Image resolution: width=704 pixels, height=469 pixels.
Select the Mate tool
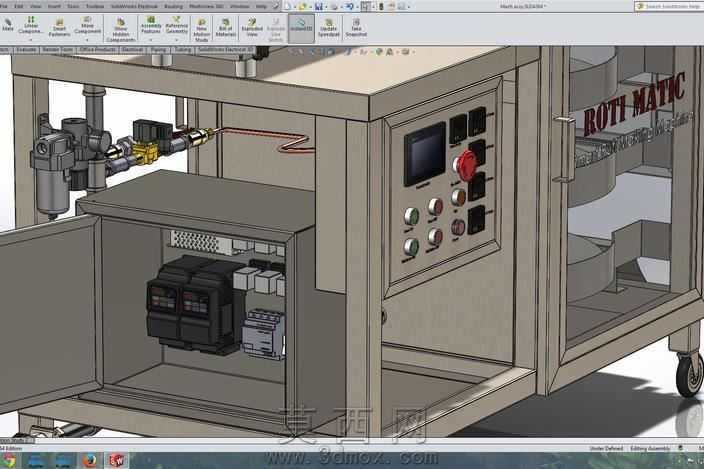[x=8, y=26]
